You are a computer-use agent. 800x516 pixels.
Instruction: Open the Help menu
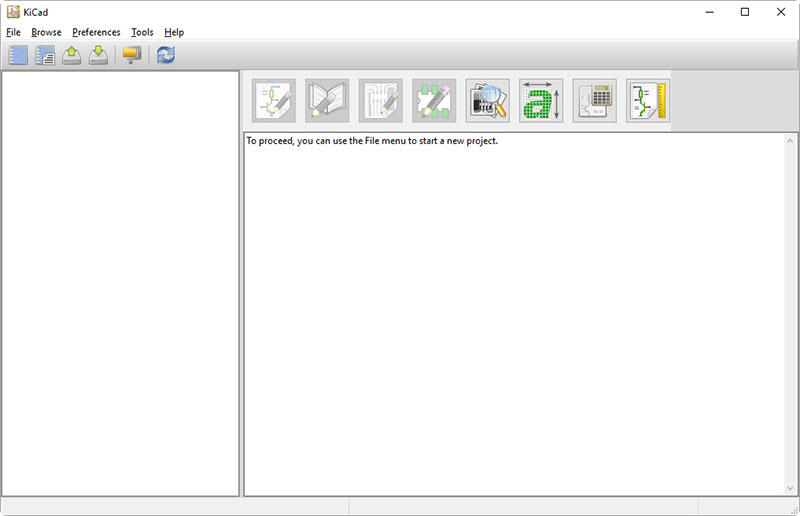tap(174, 32)
